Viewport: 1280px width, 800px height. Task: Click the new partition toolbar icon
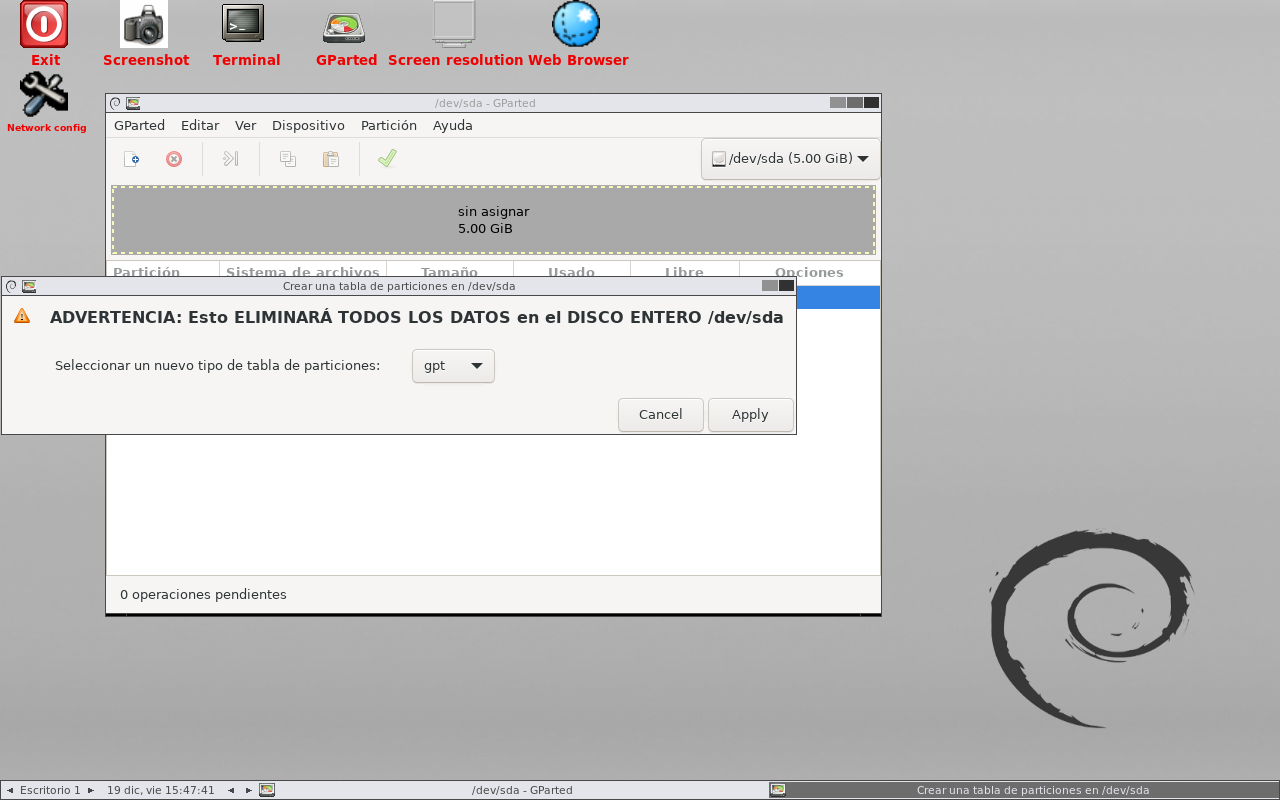pyautogui.click(x=131, y=159)
